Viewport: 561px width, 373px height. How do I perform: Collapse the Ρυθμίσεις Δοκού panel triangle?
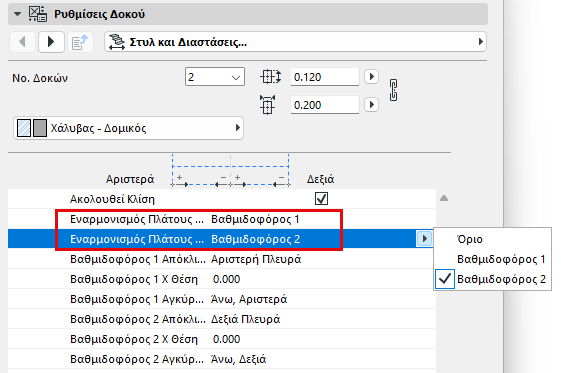click(x=17, y=14)
